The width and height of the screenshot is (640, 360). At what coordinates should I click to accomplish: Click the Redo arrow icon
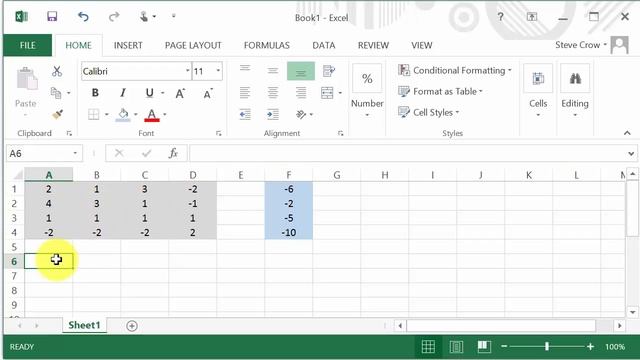(x=114, y=16)
